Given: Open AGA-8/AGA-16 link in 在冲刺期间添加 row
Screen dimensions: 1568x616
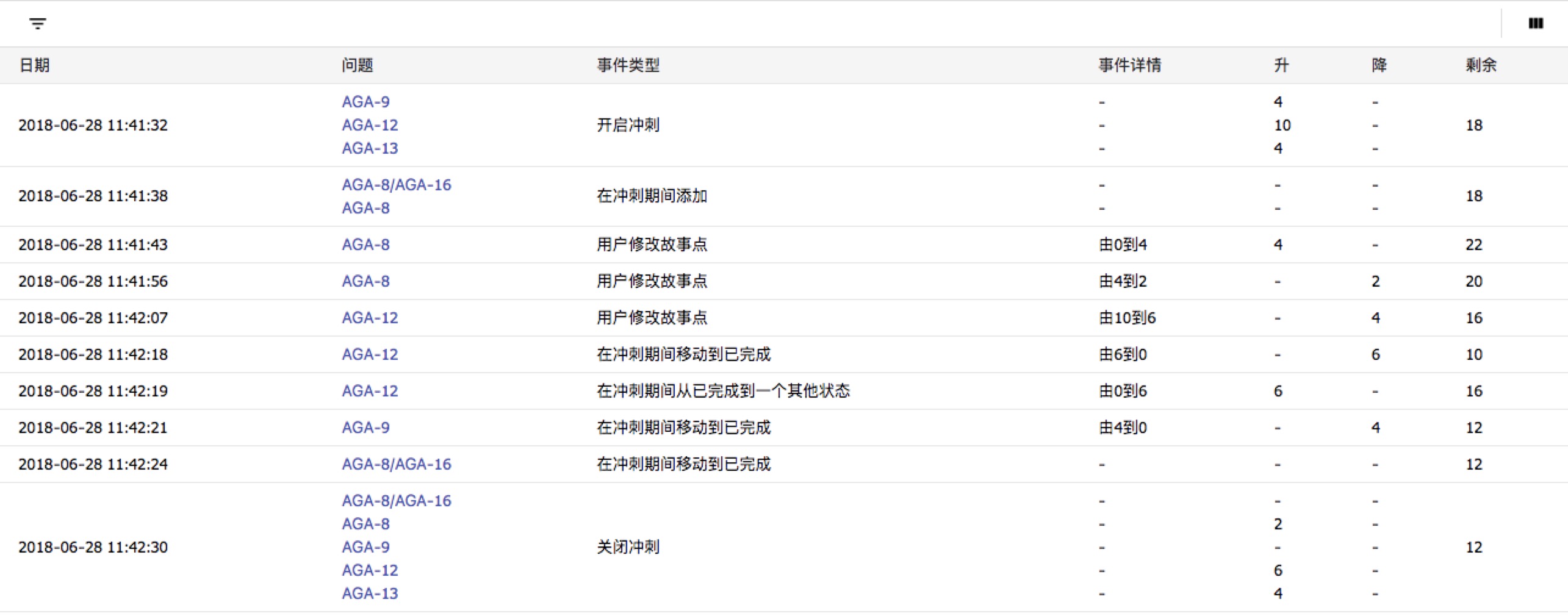Looking at the screenshot, I should click(x=397, y=185).
